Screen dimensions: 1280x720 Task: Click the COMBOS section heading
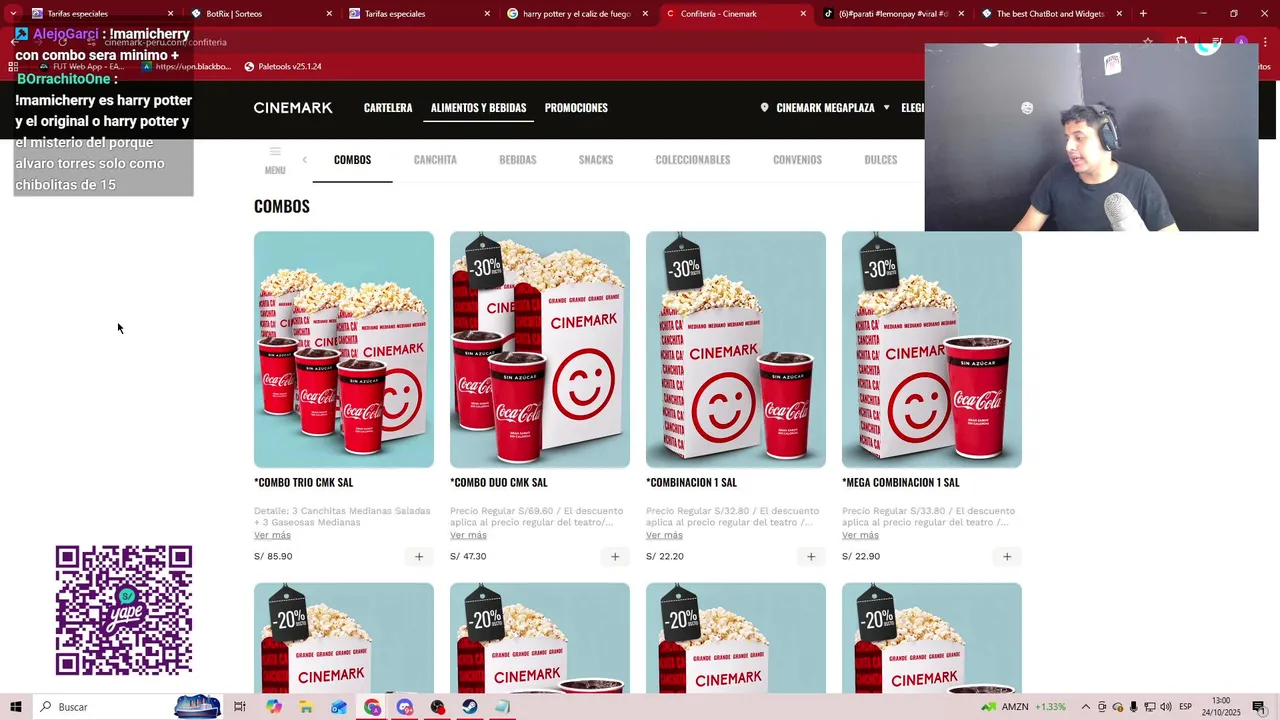282,207
